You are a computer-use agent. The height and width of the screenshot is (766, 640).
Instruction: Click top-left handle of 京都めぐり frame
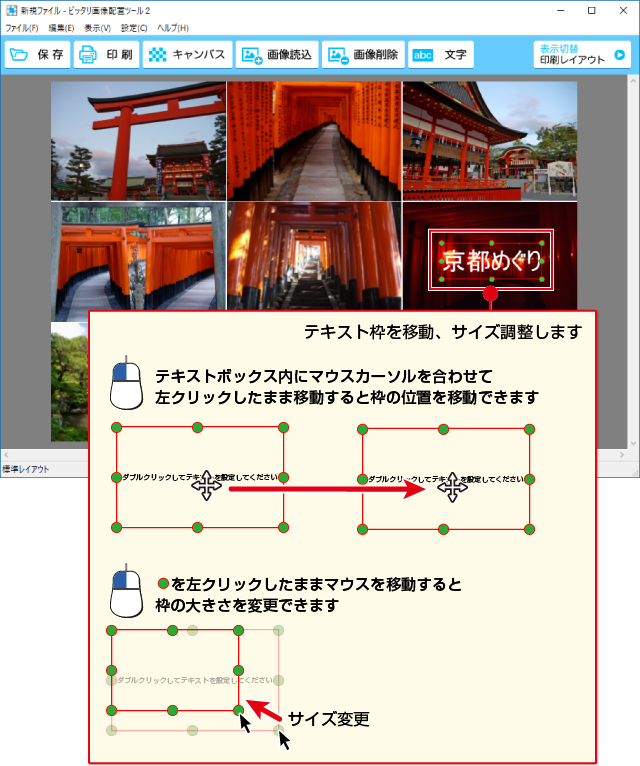[442, 243]
